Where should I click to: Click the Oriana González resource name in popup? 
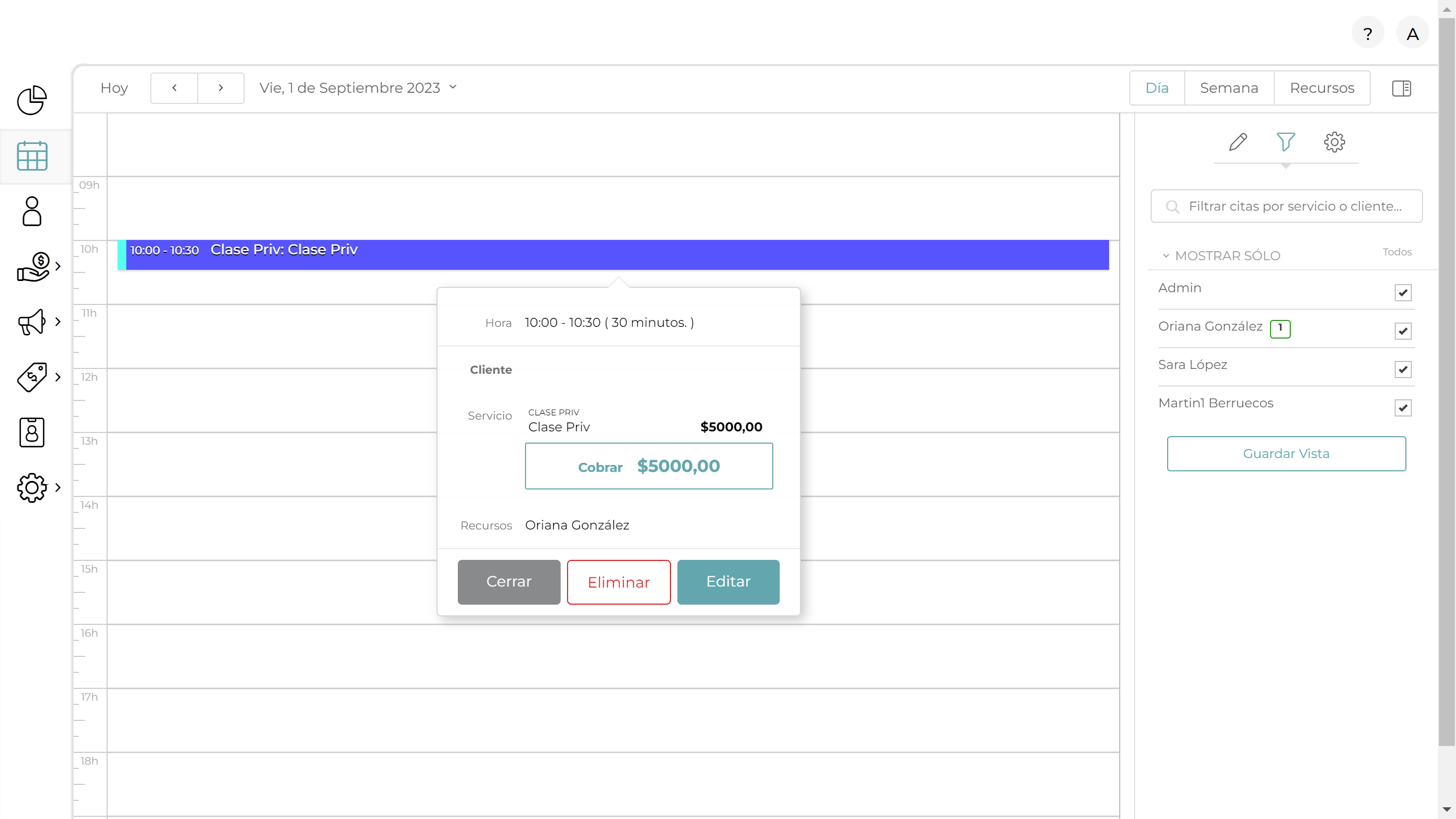pos(577,525)
